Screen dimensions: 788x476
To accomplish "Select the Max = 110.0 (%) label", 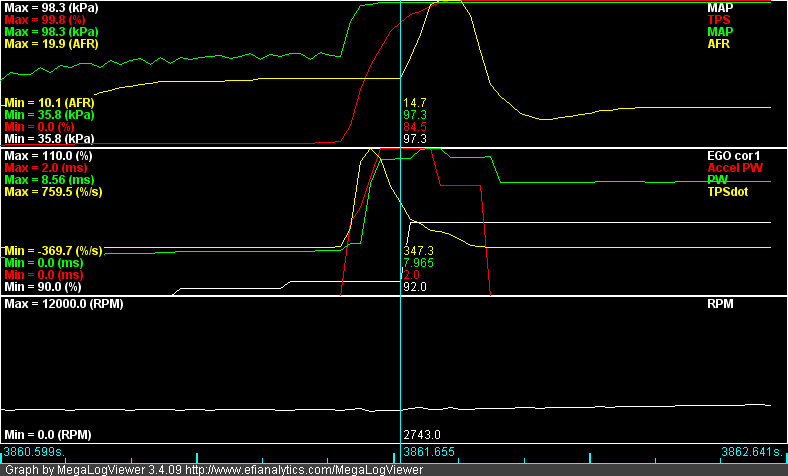I will click(x=48, y=156).
